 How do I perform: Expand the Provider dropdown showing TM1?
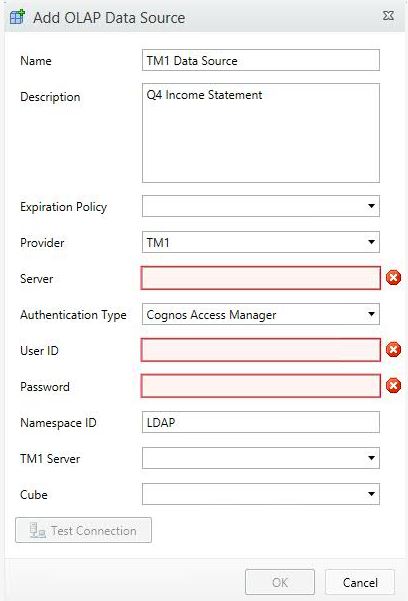261,242
